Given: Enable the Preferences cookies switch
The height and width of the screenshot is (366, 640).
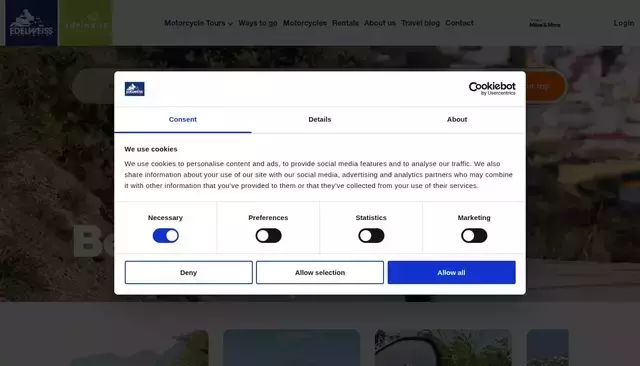Looking at the screenshot, I should point(269,235).
